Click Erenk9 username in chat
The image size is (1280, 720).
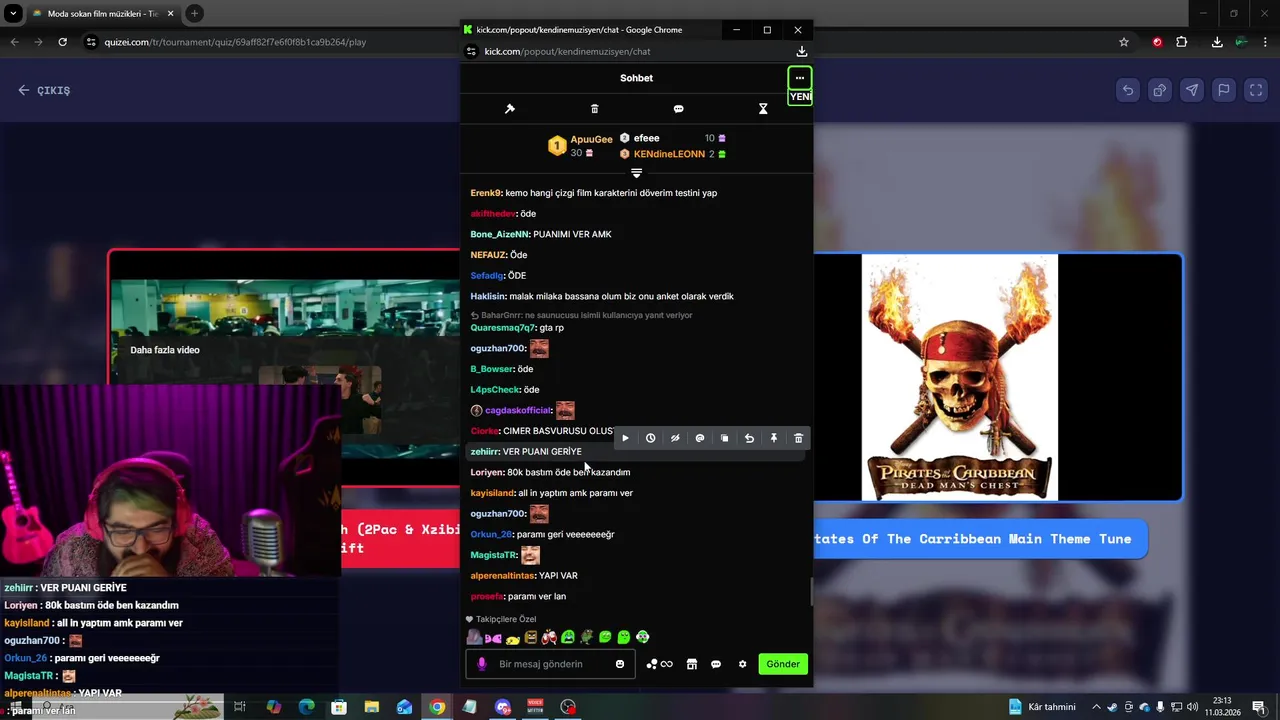(x=486, y=193)
